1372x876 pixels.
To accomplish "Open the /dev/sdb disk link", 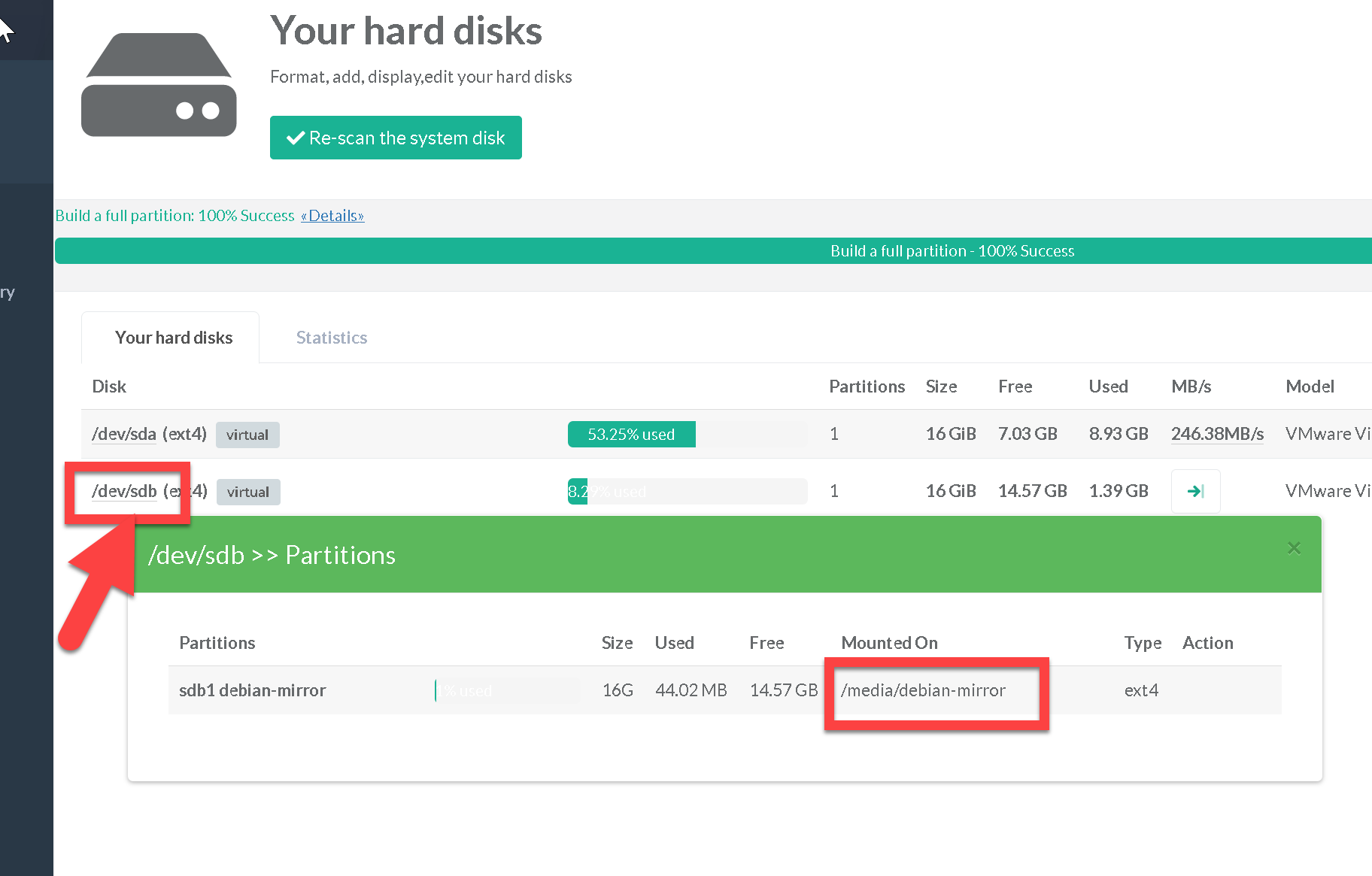I will [x=124, y=491].
